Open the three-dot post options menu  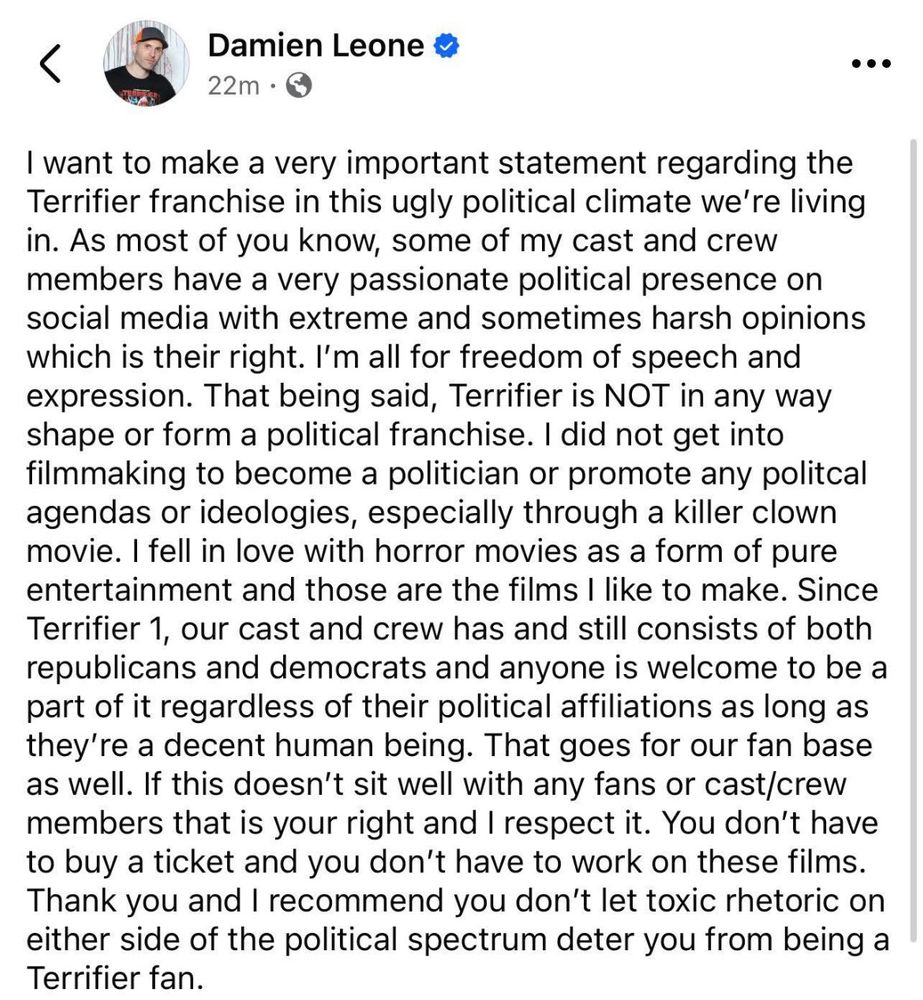tap(869, 63)
